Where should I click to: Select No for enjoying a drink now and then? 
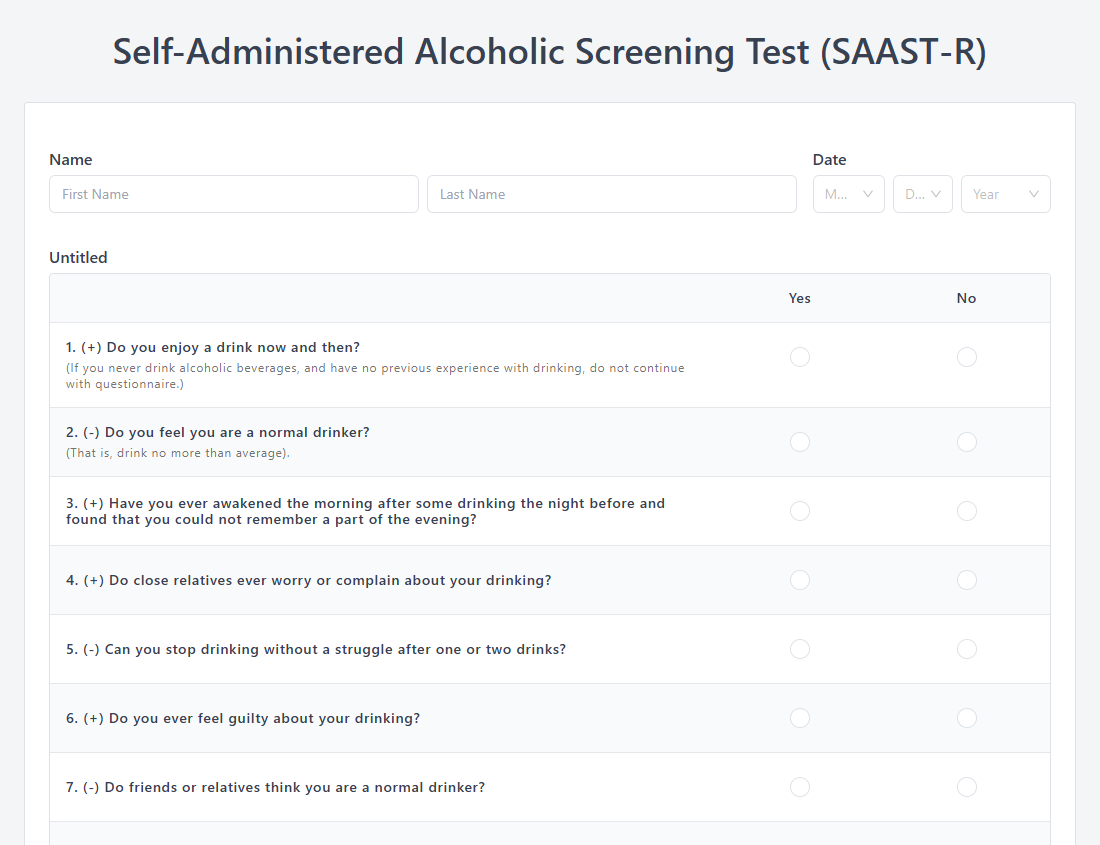[966, 357]
